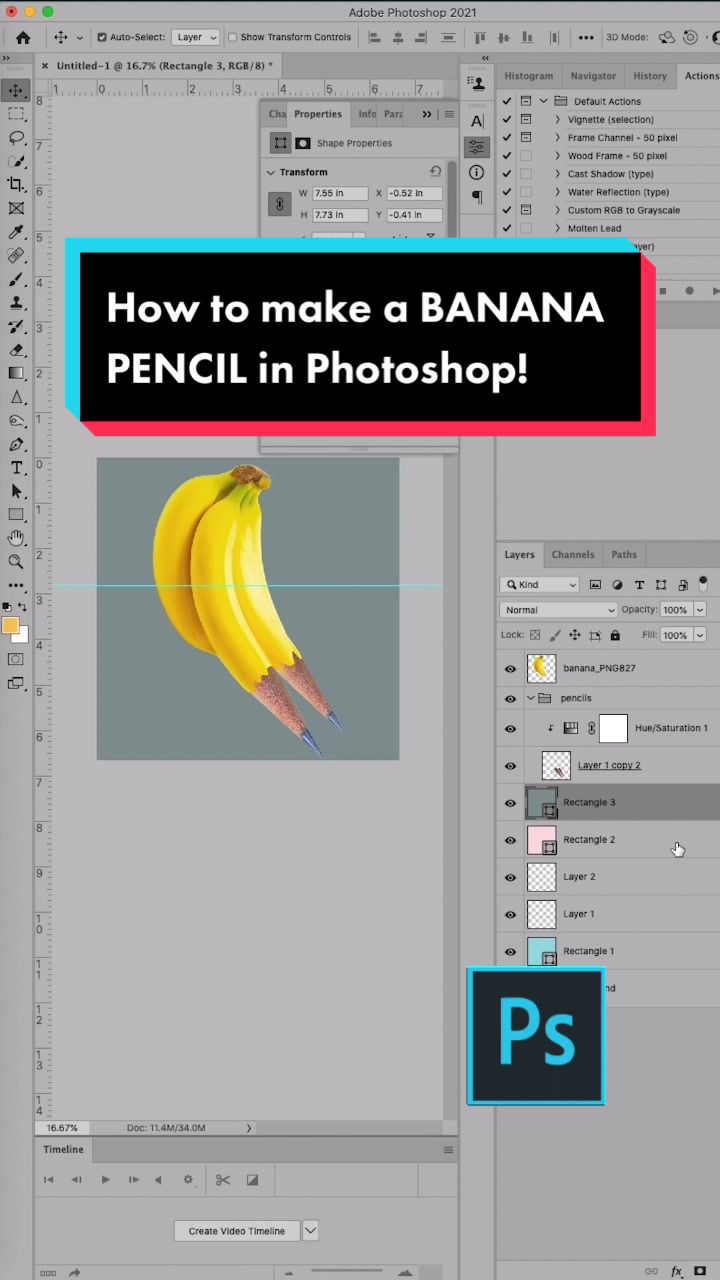
Task: Select the Quick Selection tool
Action: tap(16, 161)
